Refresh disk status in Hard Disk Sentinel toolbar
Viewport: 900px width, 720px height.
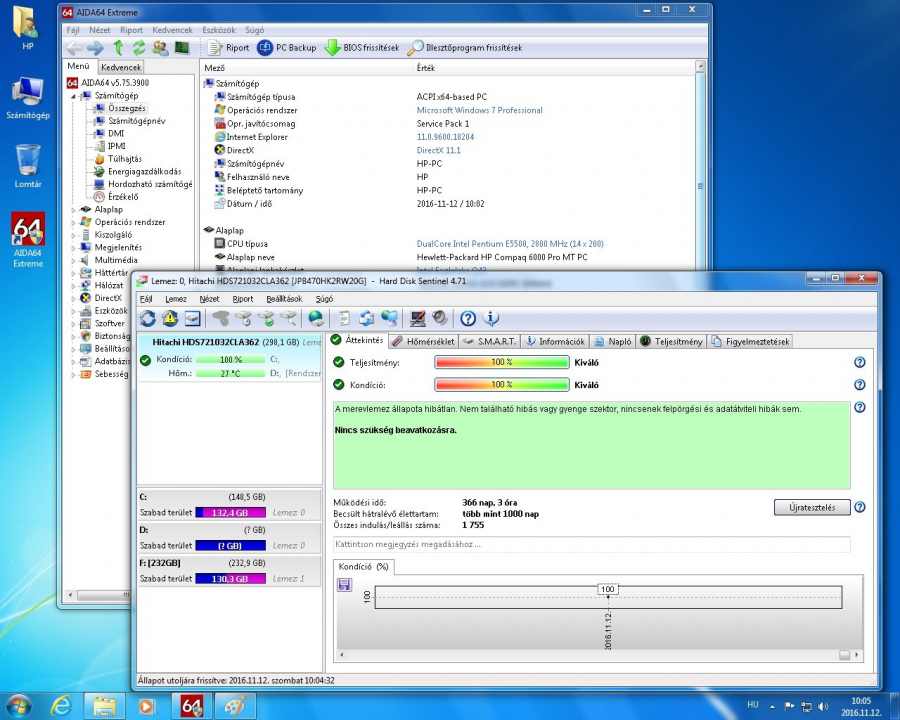pos(148,319)
